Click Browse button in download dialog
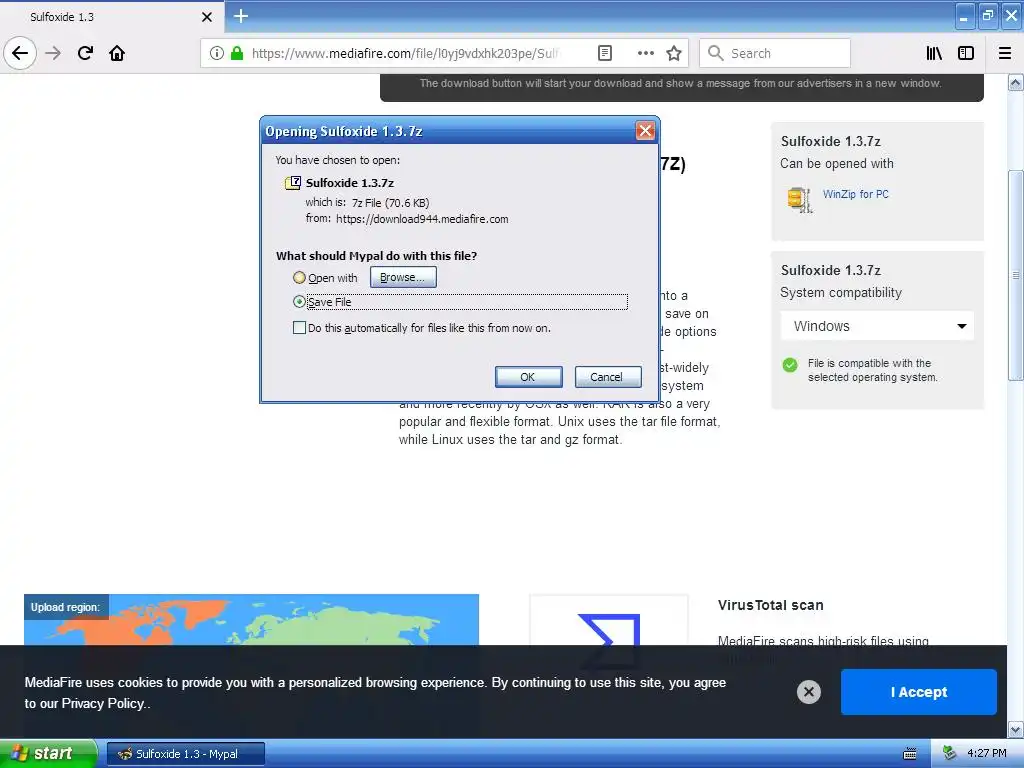Image resolution: width=1024 pixels, height=768 pixels. 403,277
